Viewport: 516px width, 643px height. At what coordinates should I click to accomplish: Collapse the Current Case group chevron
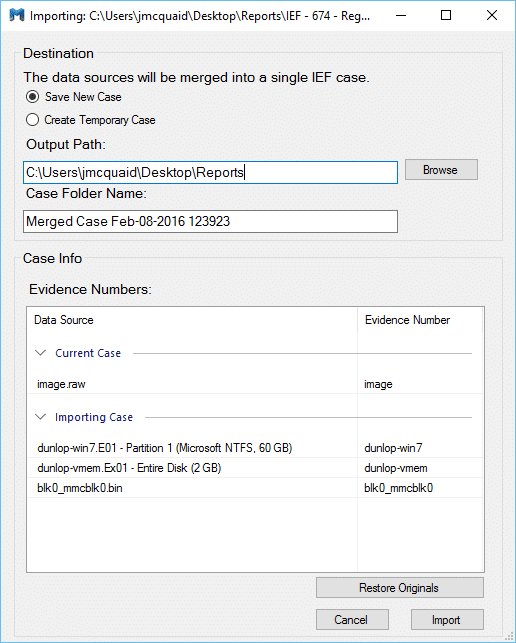[x=40, y=353]
